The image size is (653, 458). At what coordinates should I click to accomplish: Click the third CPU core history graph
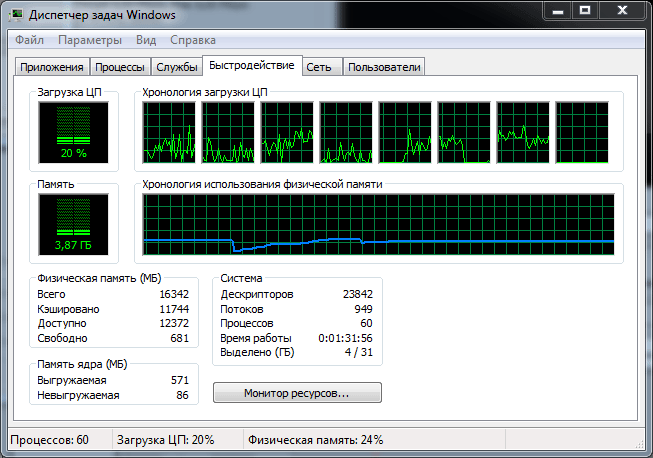(287, 132)
